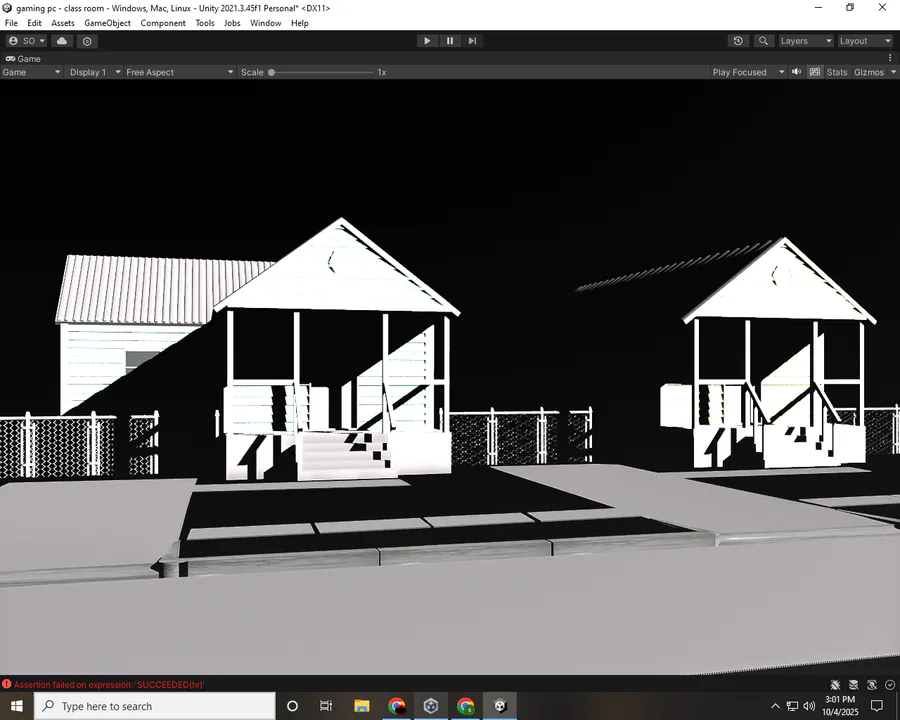Step one frame forward

(472, 41)
